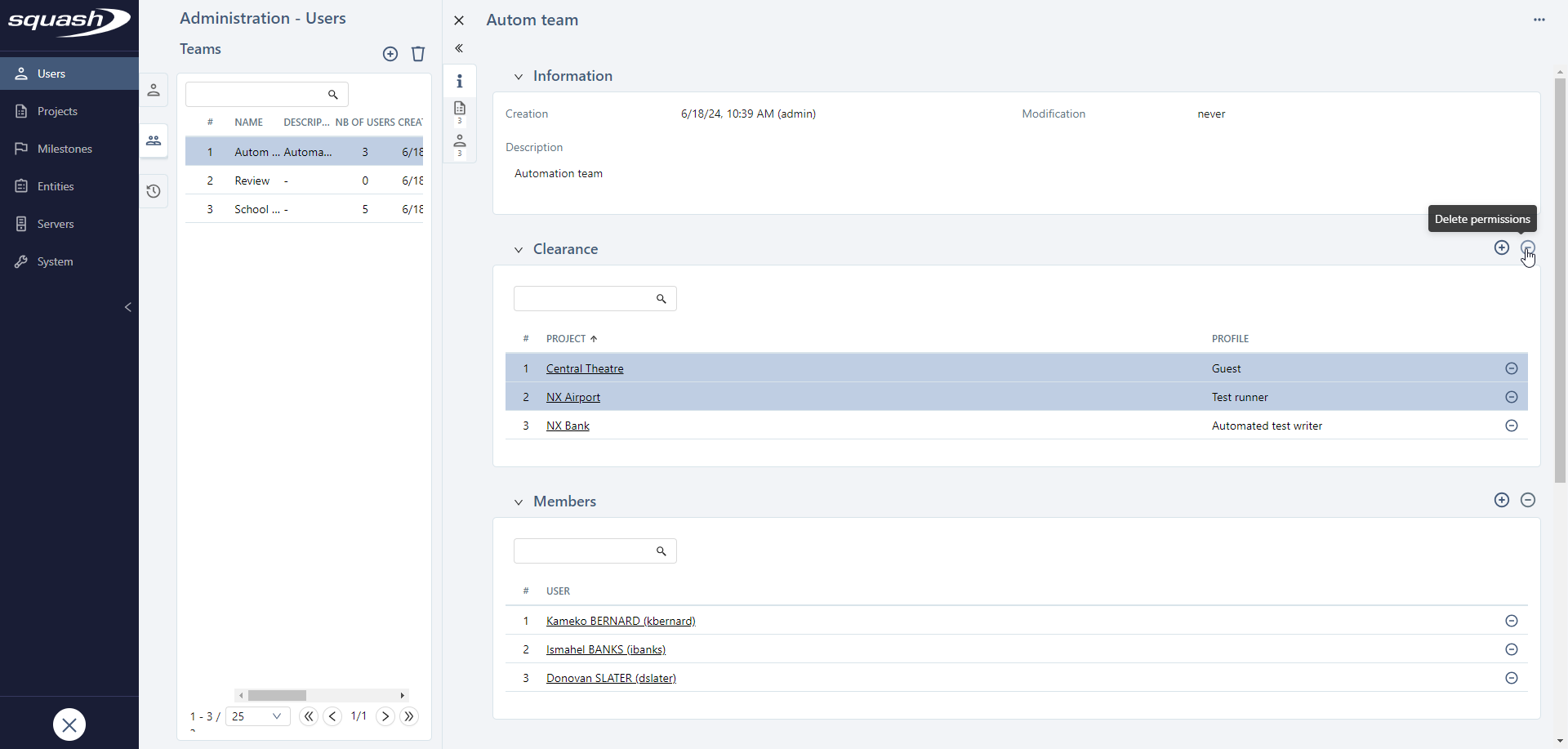Remove member Ismahel BANKS from team
The image size is (1568, 749).
(x=1511, y=649)
